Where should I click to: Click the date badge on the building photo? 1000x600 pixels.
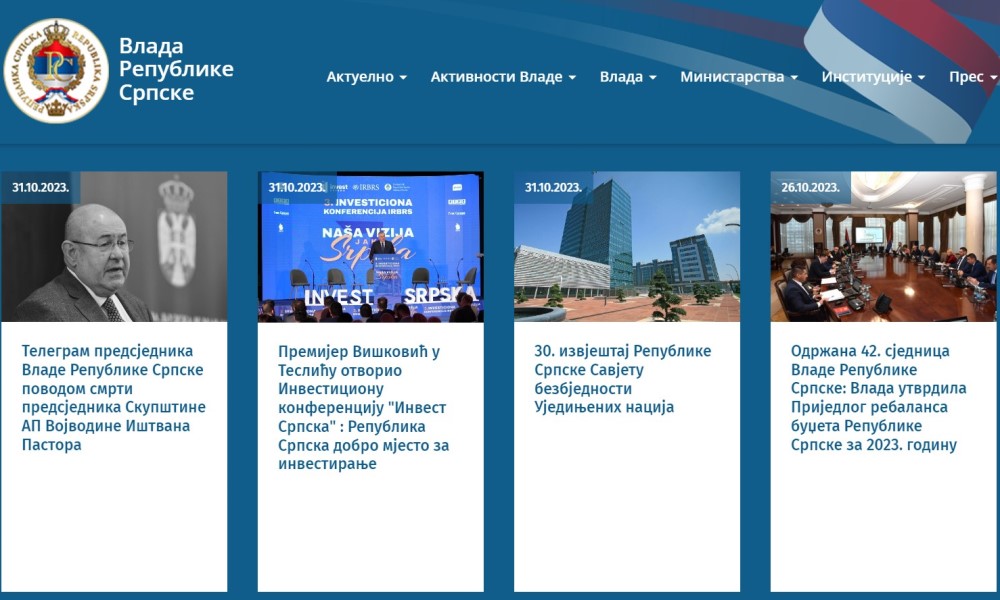click(553, 187)
